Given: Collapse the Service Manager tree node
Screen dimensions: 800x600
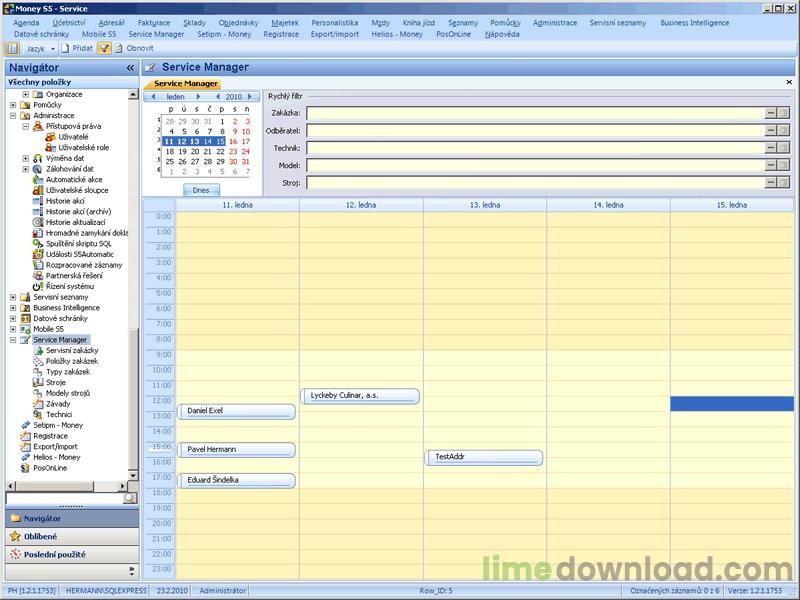Looking at the screenshot, I should [x=13, y=340].
